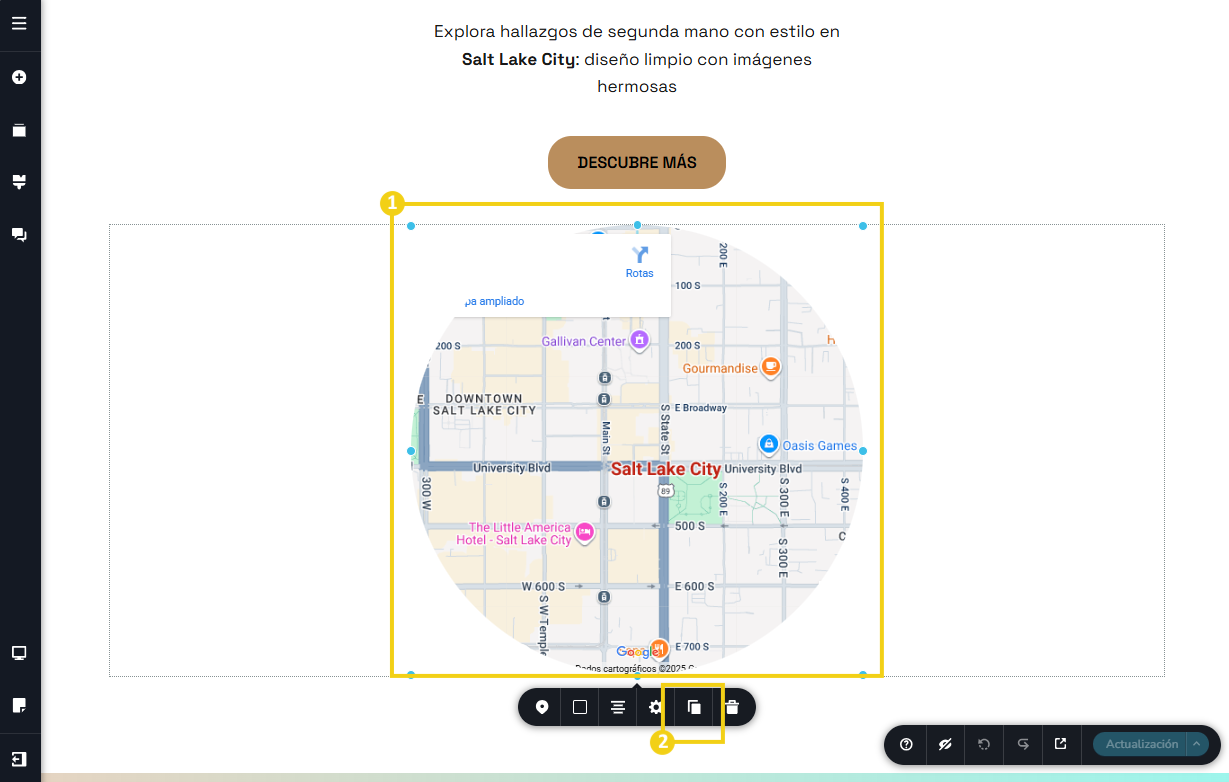Open the layers panel icon in the sidebar
This screenshot has width=1229, height=782.
tap(19, 130)
